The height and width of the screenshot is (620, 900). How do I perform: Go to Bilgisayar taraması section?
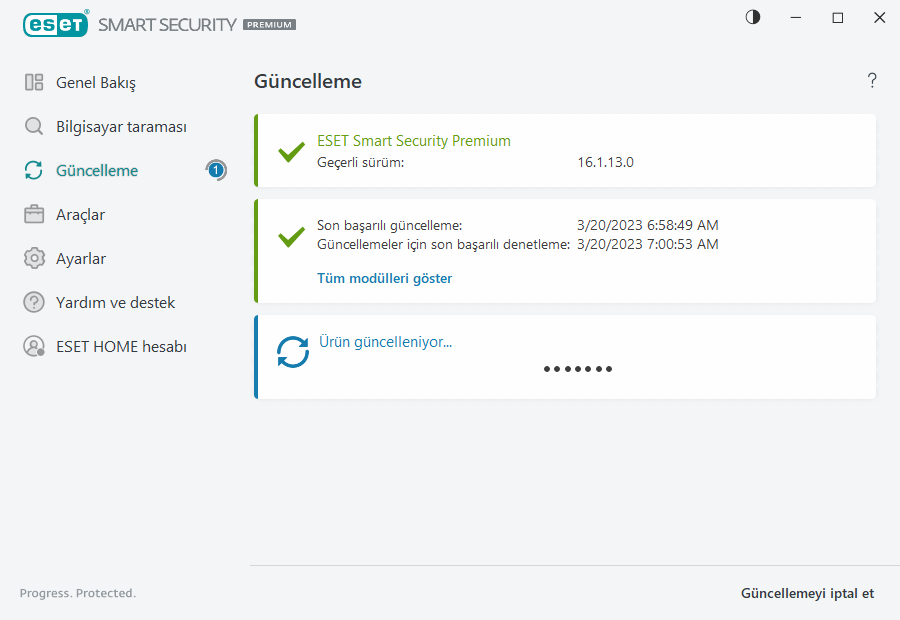click(x=121, y=127)
